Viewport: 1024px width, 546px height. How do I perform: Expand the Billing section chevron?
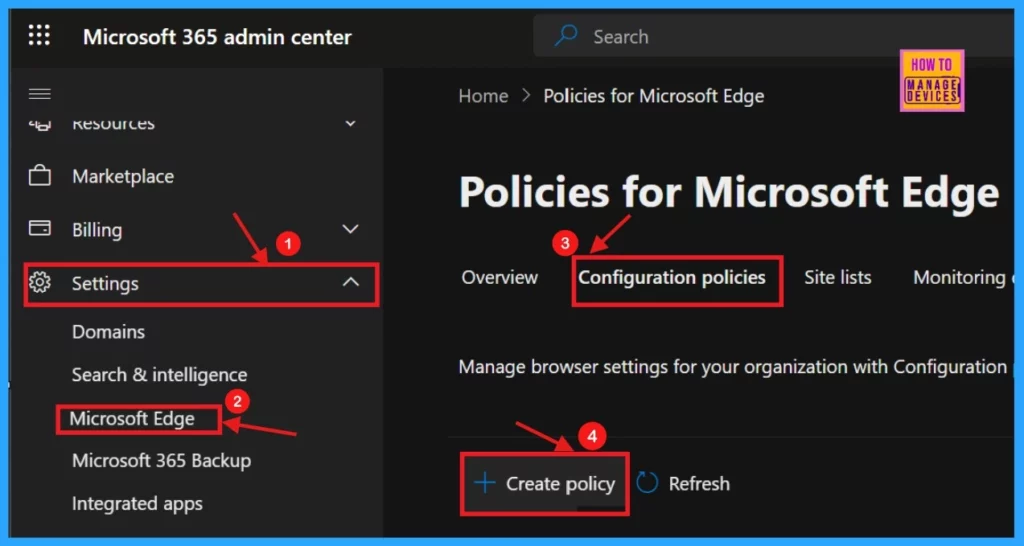point(351,229)
